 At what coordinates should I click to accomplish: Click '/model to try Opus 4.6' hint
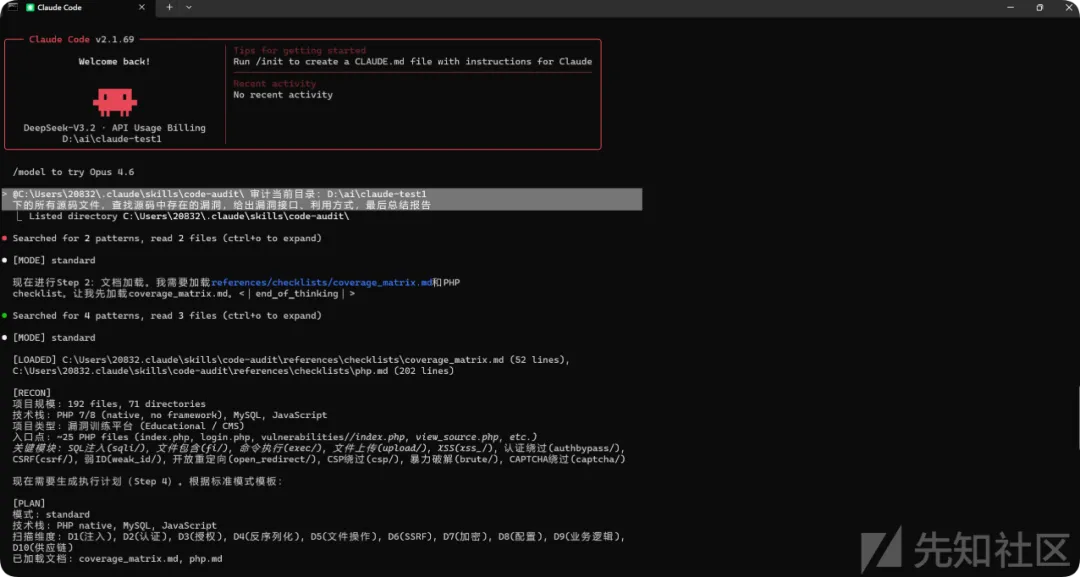pos(73,171)
